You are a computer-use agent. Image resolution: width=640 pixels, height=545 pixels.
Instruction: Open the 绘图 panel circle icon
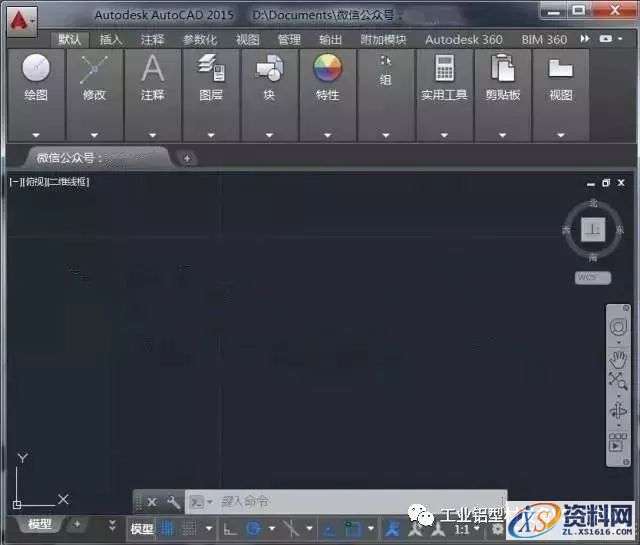click(36, 67)
